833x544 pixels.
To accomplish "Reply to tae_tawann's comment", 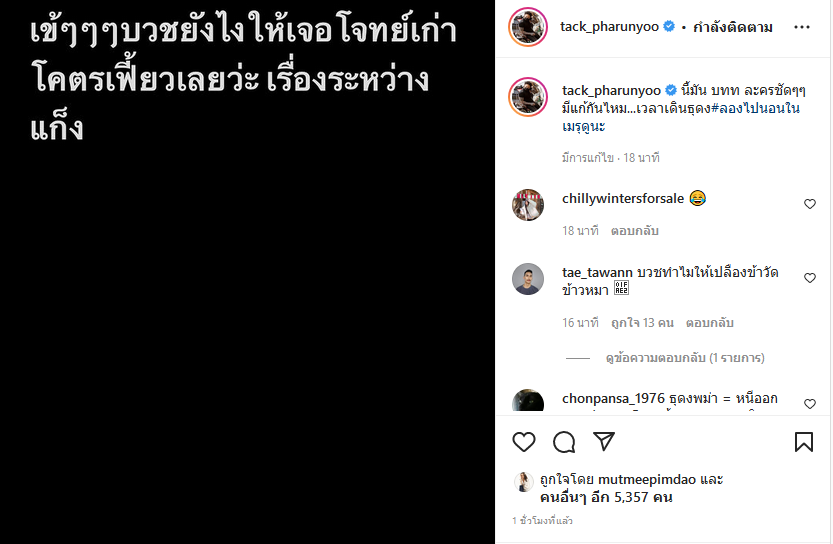I will click(x=709, y=323).
